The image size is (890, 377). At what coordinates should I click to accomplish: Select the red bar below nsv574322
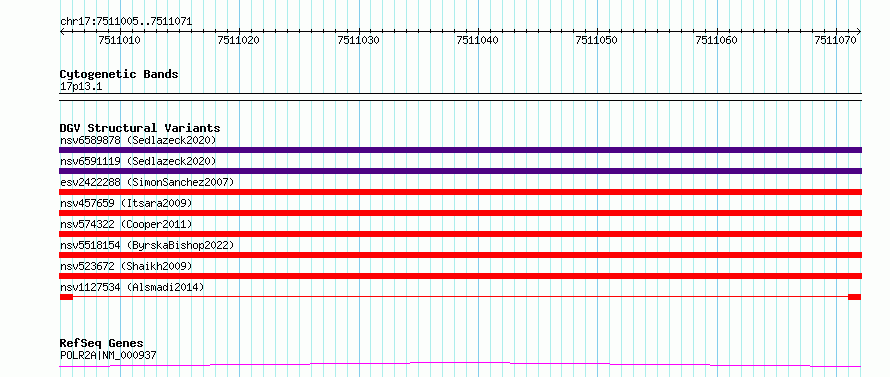pos(460,234)
